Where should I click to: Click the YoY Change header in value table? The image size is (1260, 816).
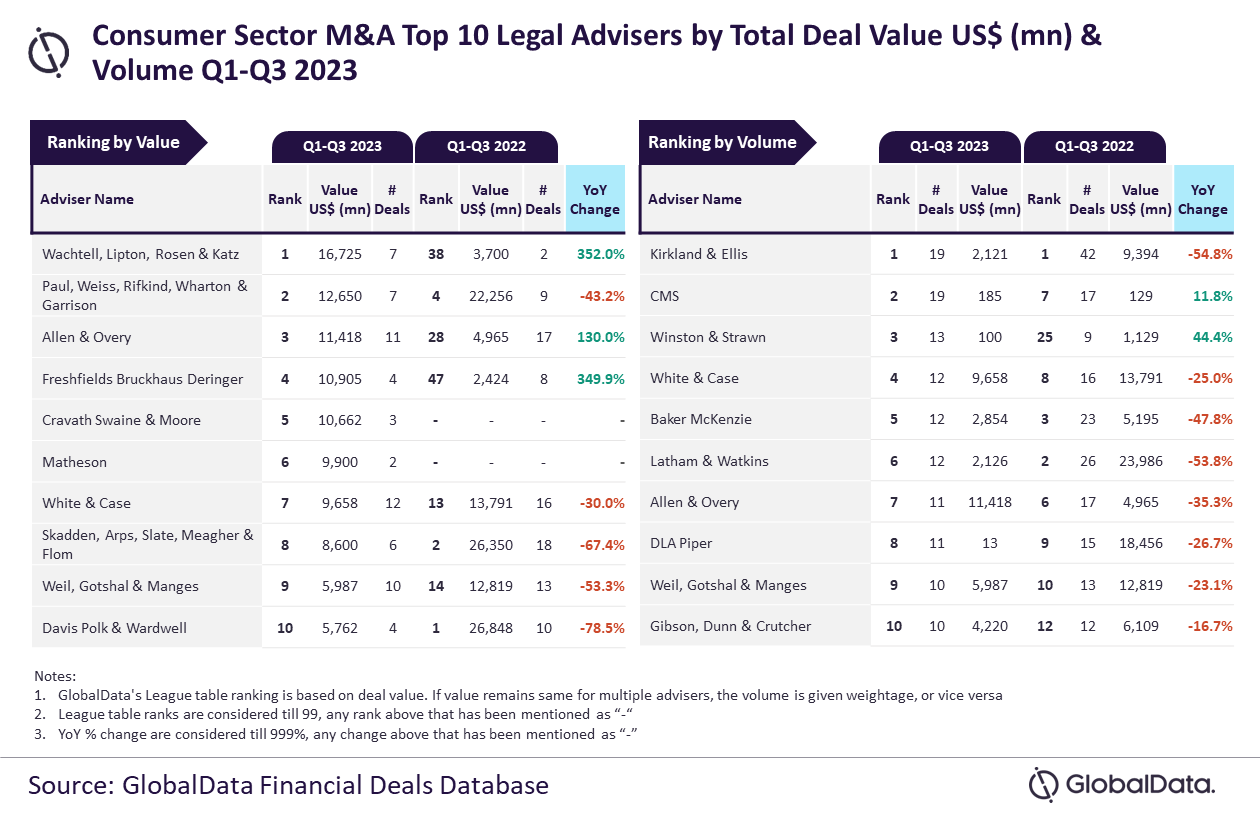pyautogui.click(x=595, y=199)
